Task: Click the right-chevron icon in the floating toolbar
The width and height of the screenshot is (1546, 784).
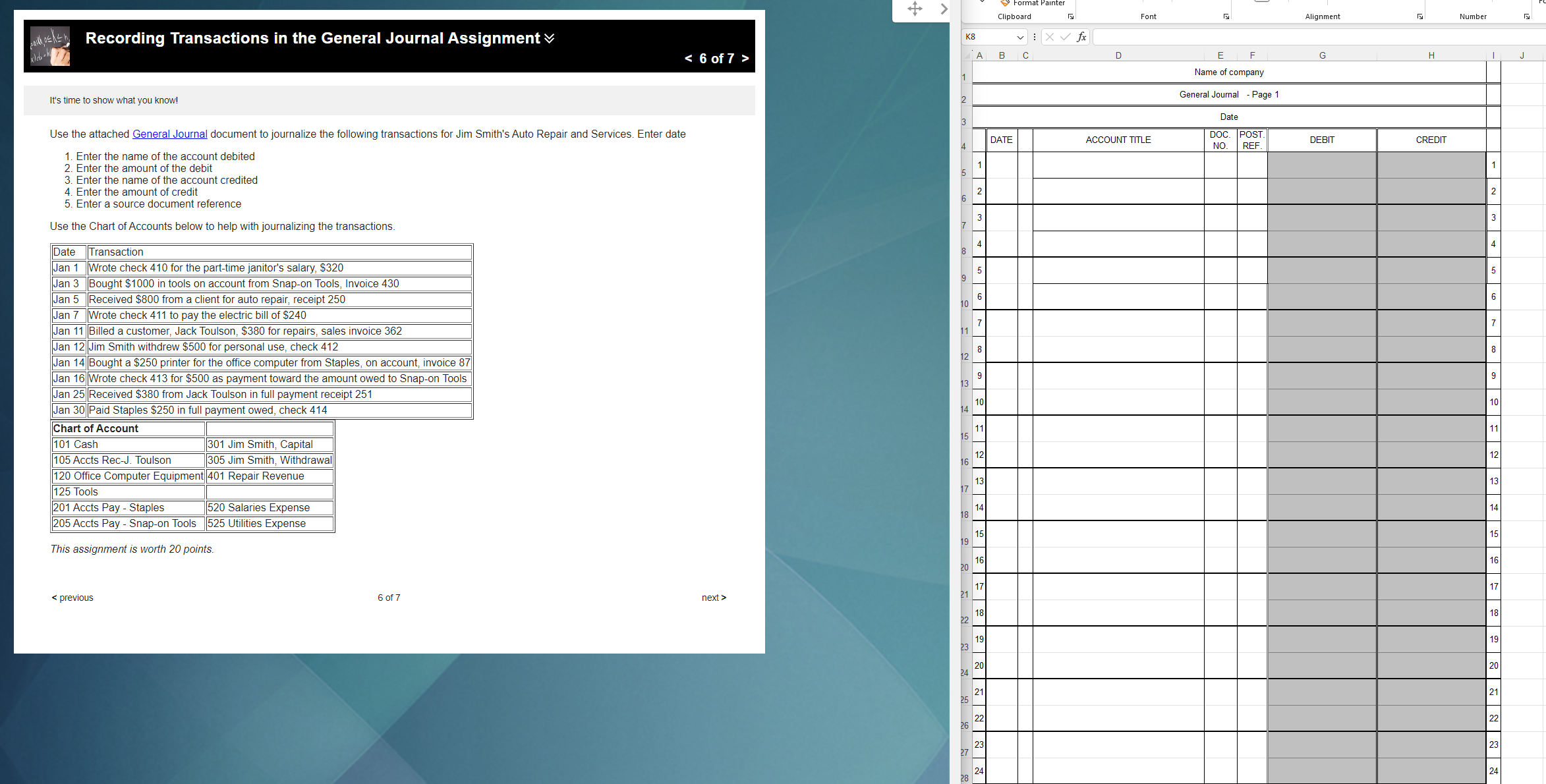Action: pos(944,9)
